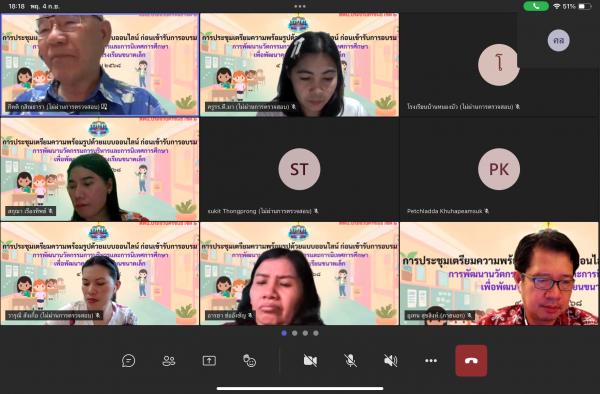Image resolution: width=600 pixels, height=394 pixels.
Task: Tap the small self-view avatar tile
Action: point(558,40)
